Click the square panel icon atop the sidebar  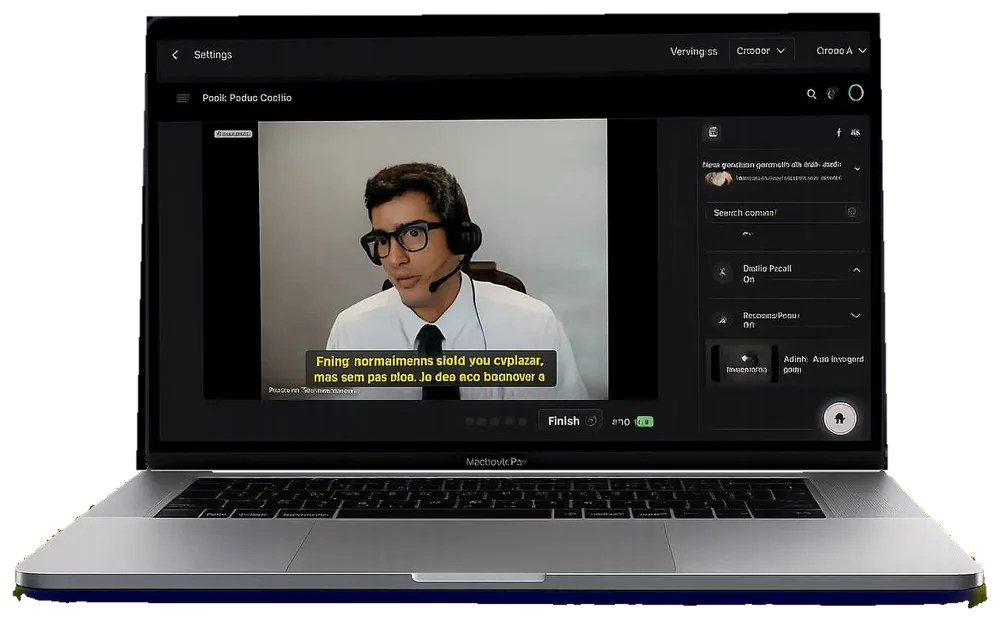click(x=713, y=132)
